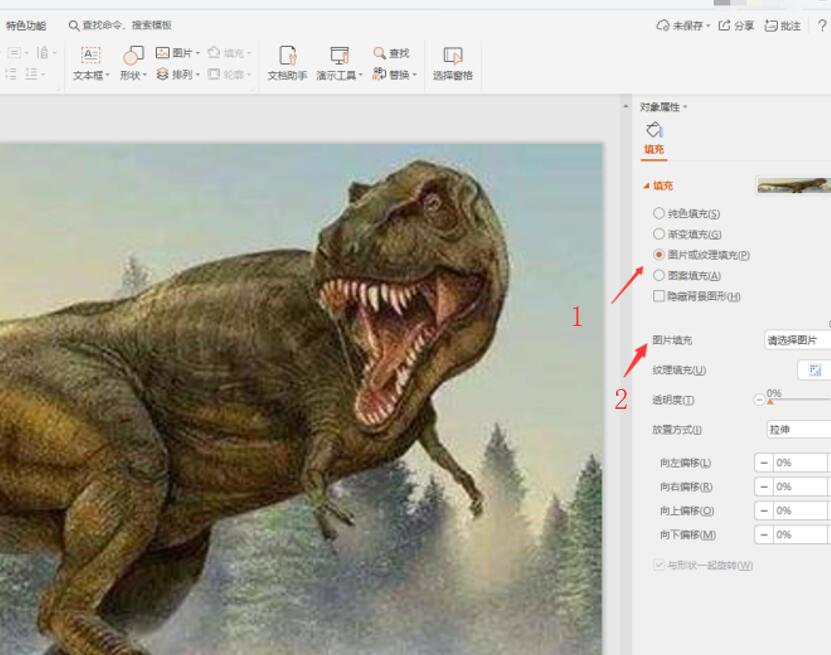This screenshot has height=655, width=831.
Task: Open the 批注 comments button
Action: click(782, 25)
